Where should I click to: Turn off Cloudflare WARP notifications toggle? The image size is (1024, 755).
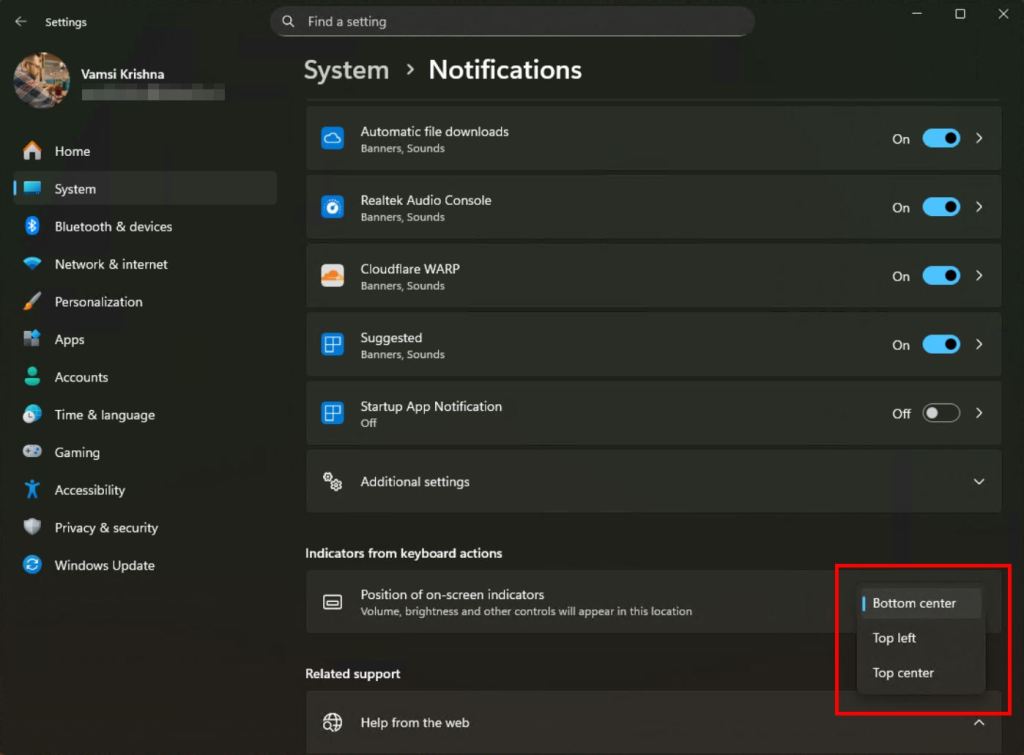pos(941,276)
